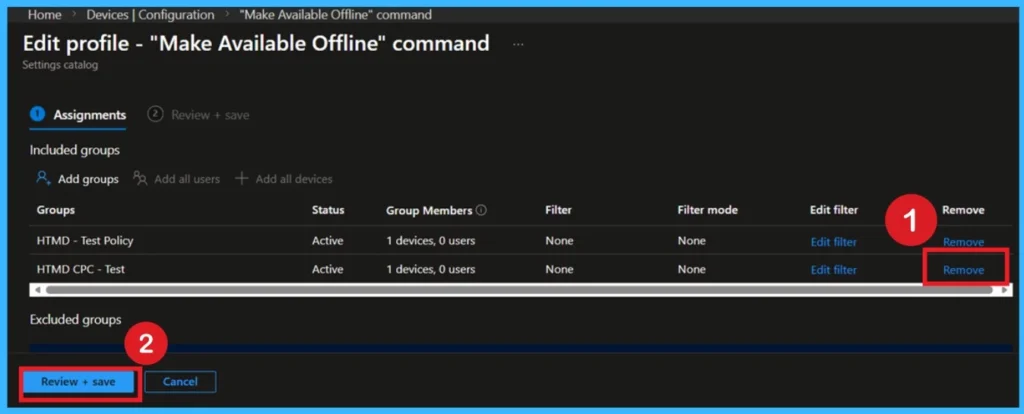1024x414 pixels.
Task: Remove the HTMD CPC - Test group
Action: [963, 270]
